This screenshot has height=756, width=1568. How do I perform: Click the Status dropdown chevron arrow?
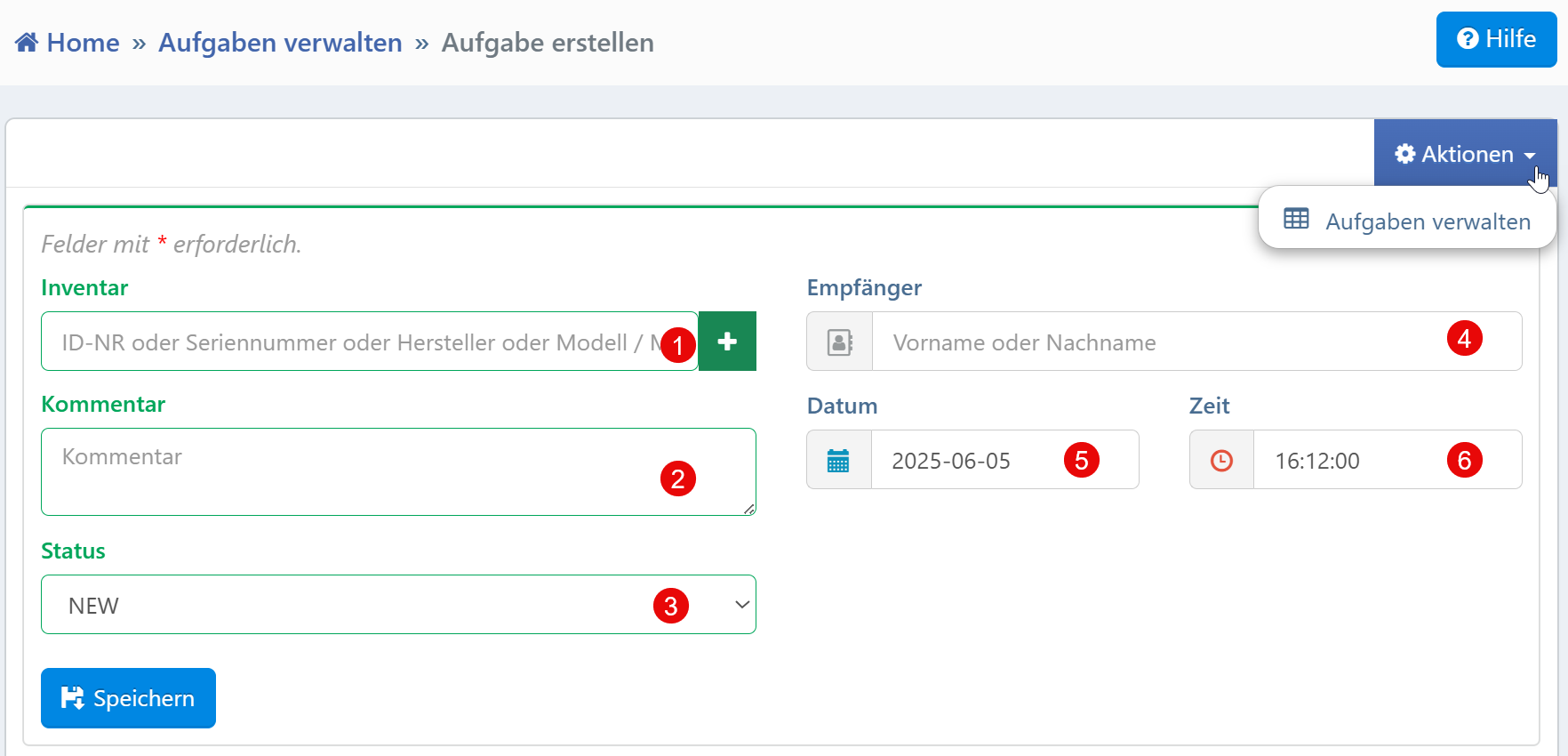[741, 605]
